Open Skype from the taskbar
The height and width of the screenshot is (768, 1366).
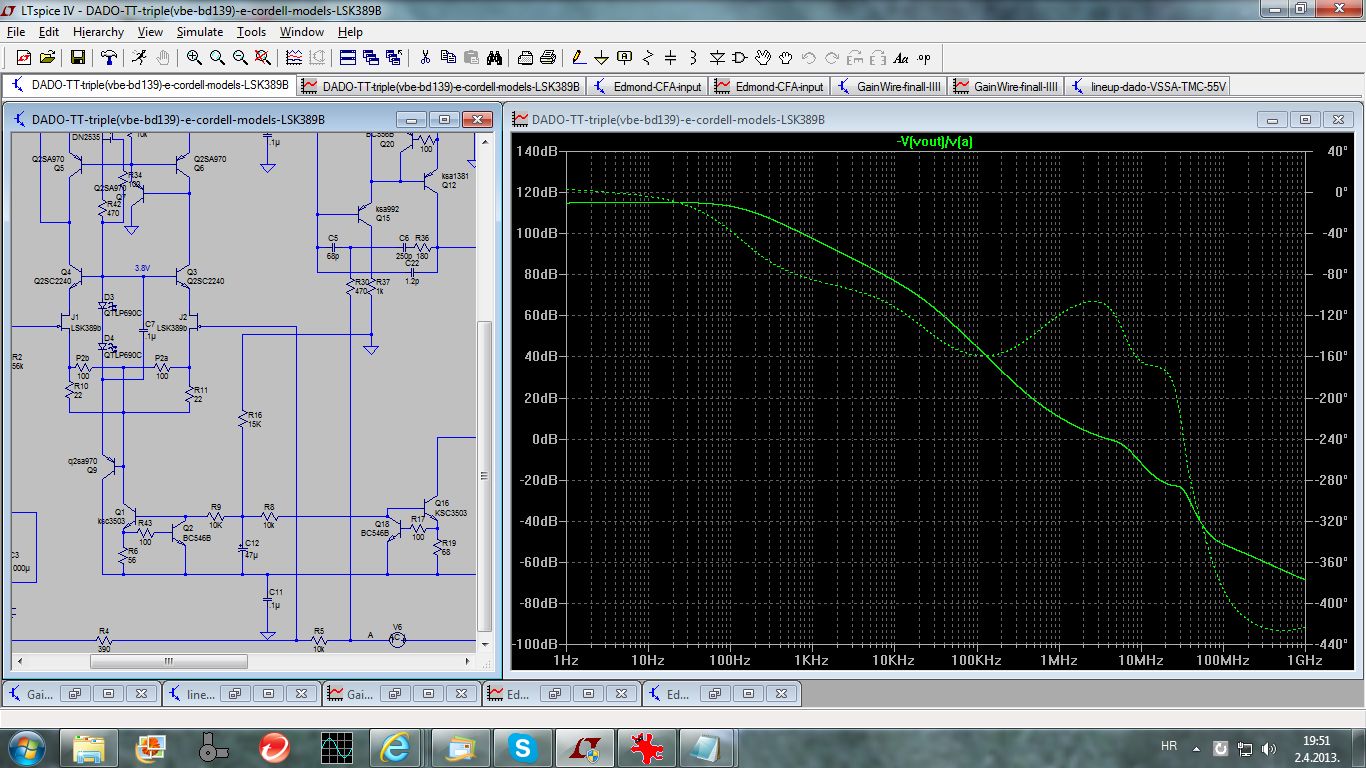pos(521,747)
